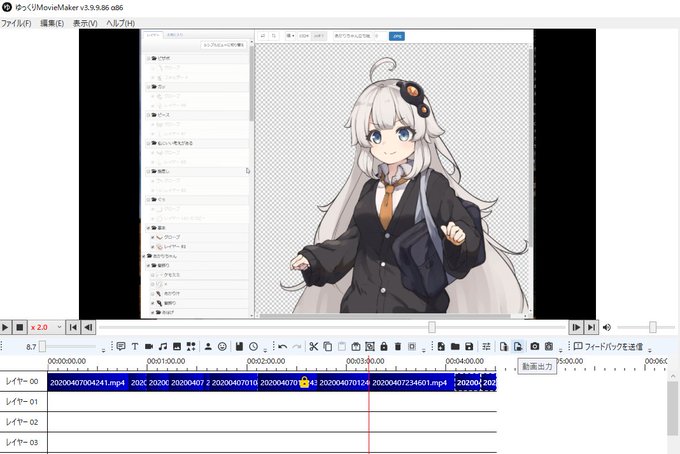Add a video item using camcorder icon
Viewport: 680px width, 454px height.
(149, 346)
